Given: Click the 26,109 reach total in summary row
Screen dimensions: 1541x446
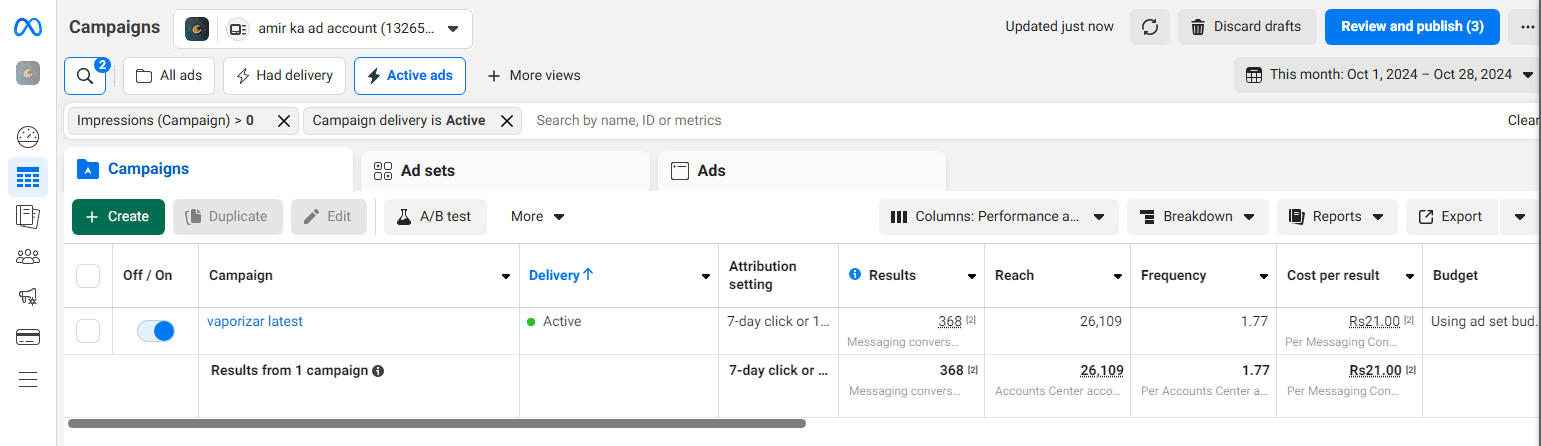Looking at the screenshot, I should [1102, 371].
